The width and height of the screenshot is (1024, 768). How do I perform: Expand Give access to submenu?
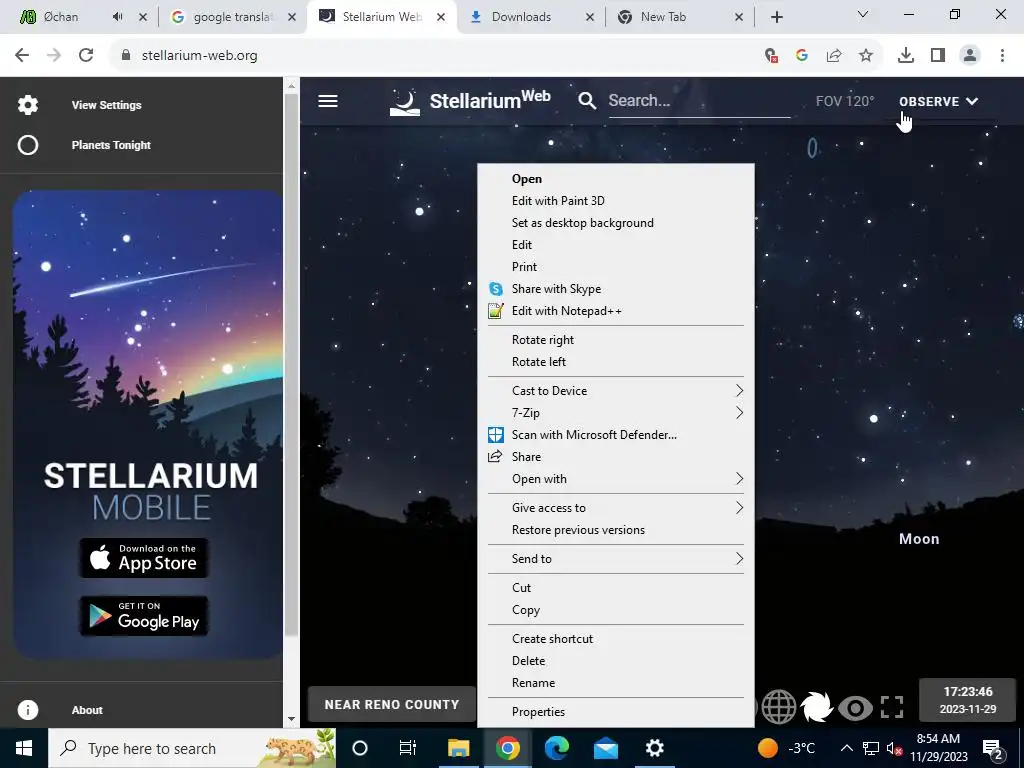pyautogui.click(x=739, y=507)
